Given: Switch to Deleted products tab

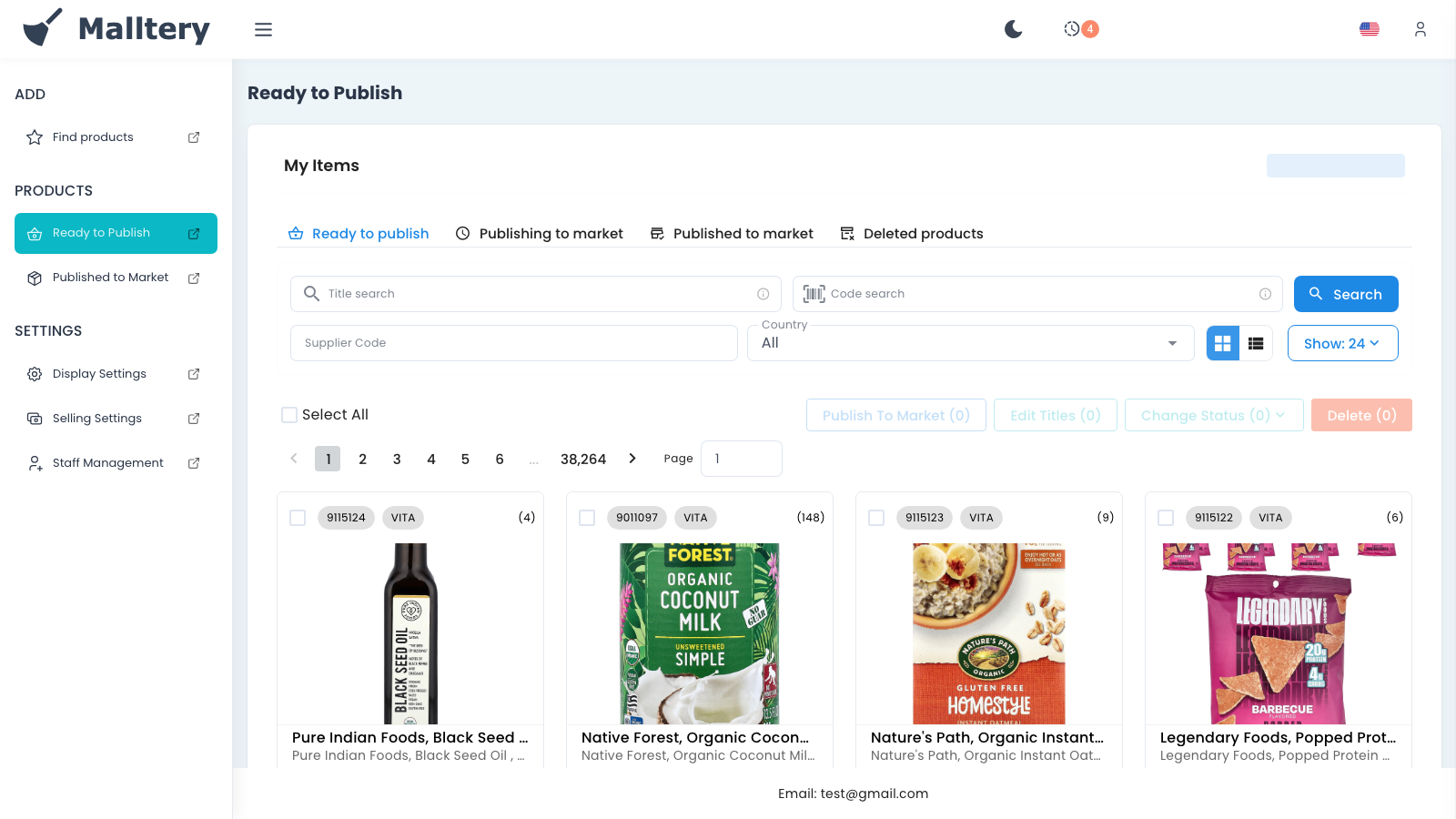Looking at the screenshot, I should pos(911,234).
